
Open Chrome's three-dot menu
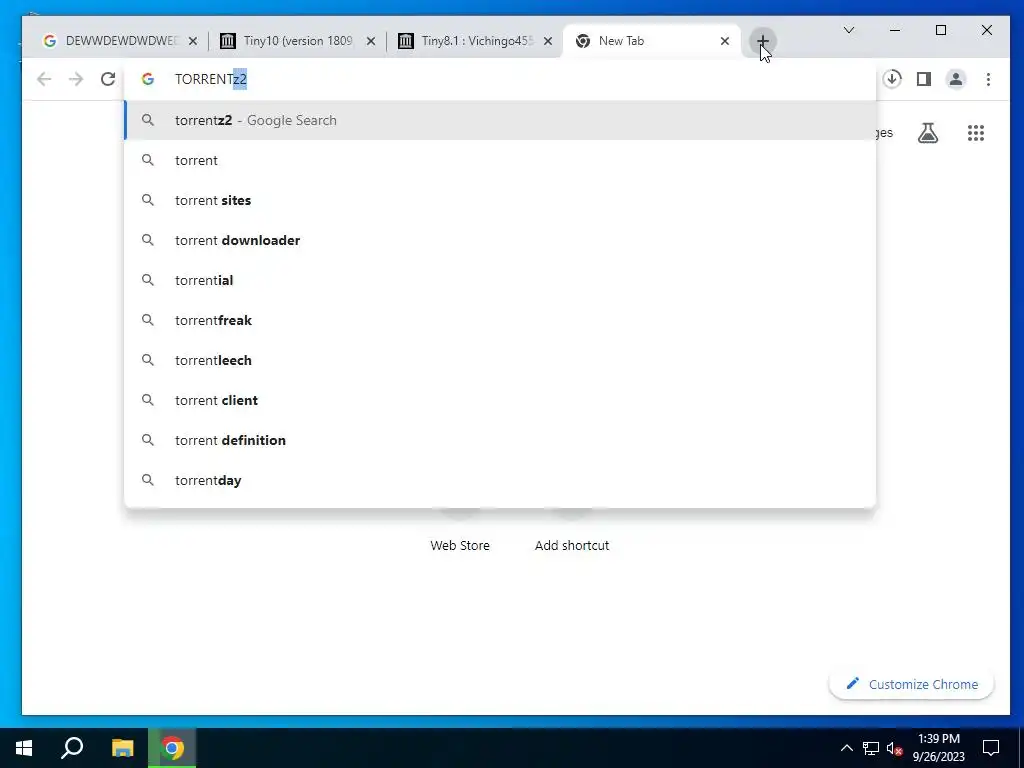(988, 79)
